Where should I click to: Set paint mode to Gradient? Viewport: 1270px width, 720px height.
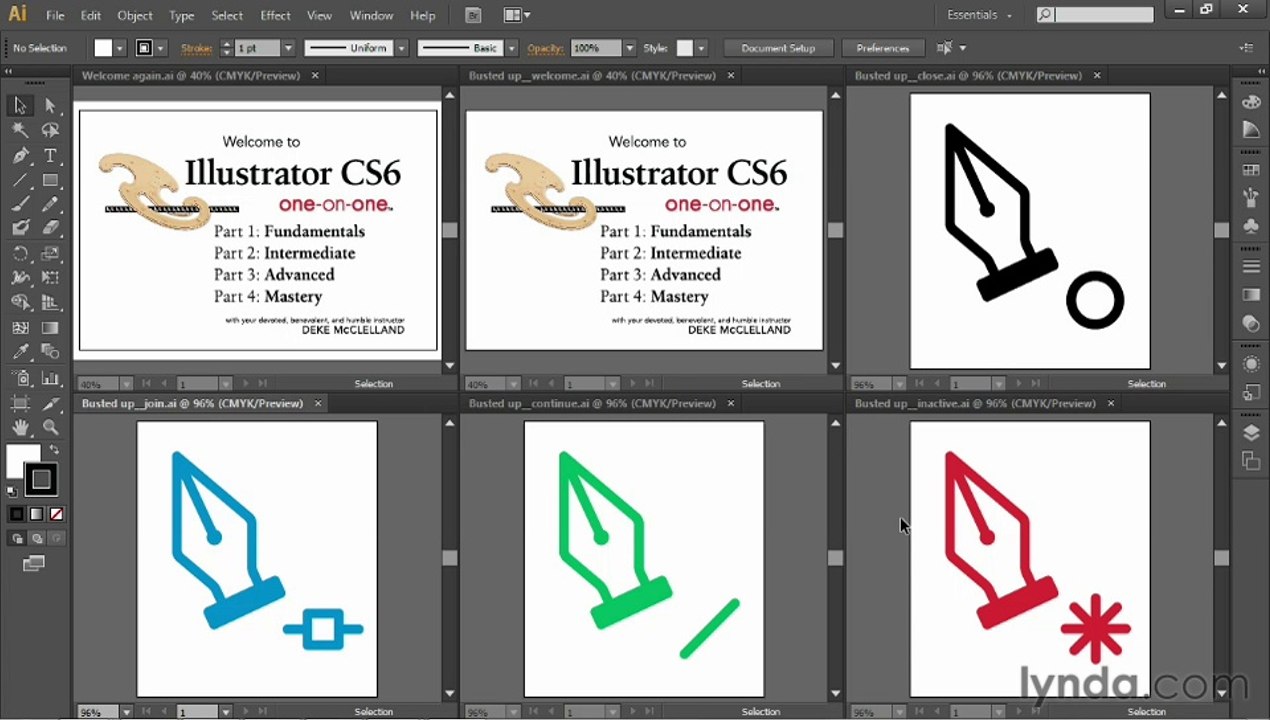(x=36, y=514)
